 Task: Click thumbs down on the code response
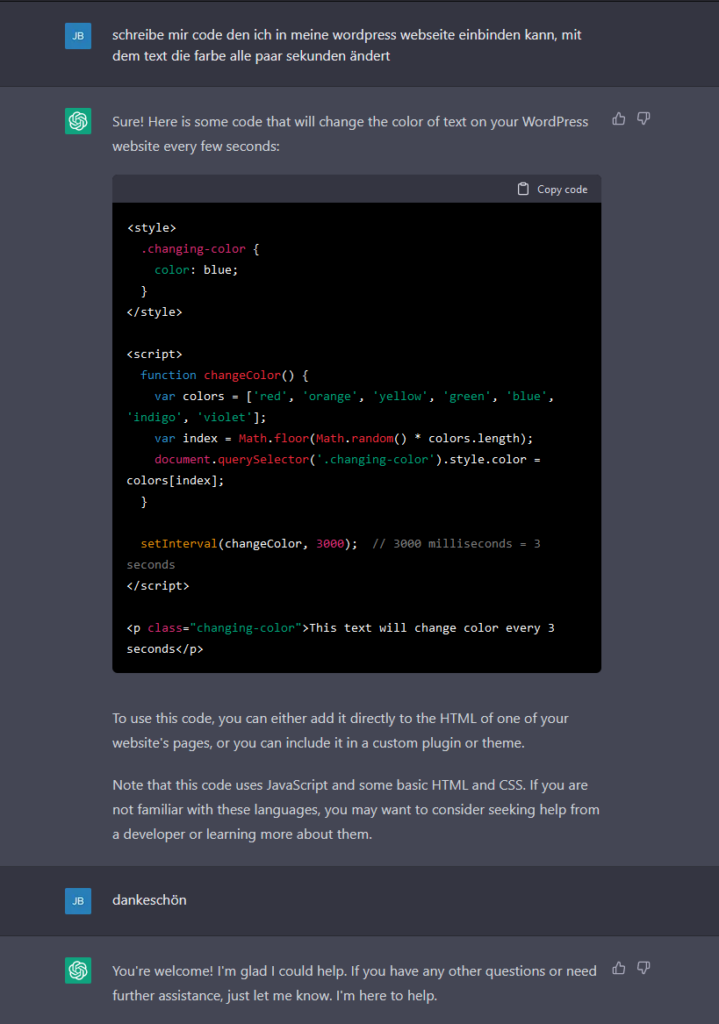click(643, 119)
